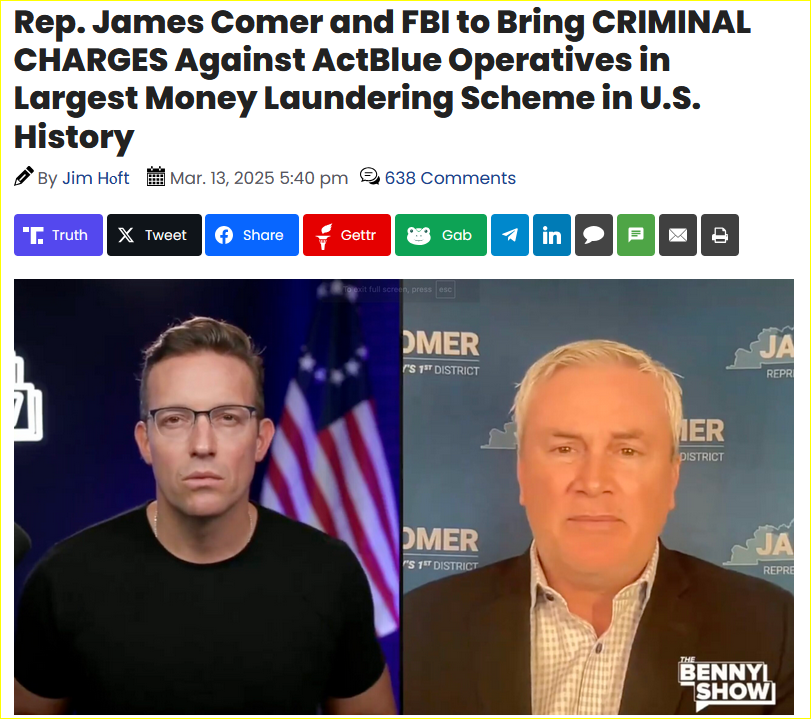Click the X Tweet share button
This screenshot has width=811, height=719.
(x=154, y=235)
